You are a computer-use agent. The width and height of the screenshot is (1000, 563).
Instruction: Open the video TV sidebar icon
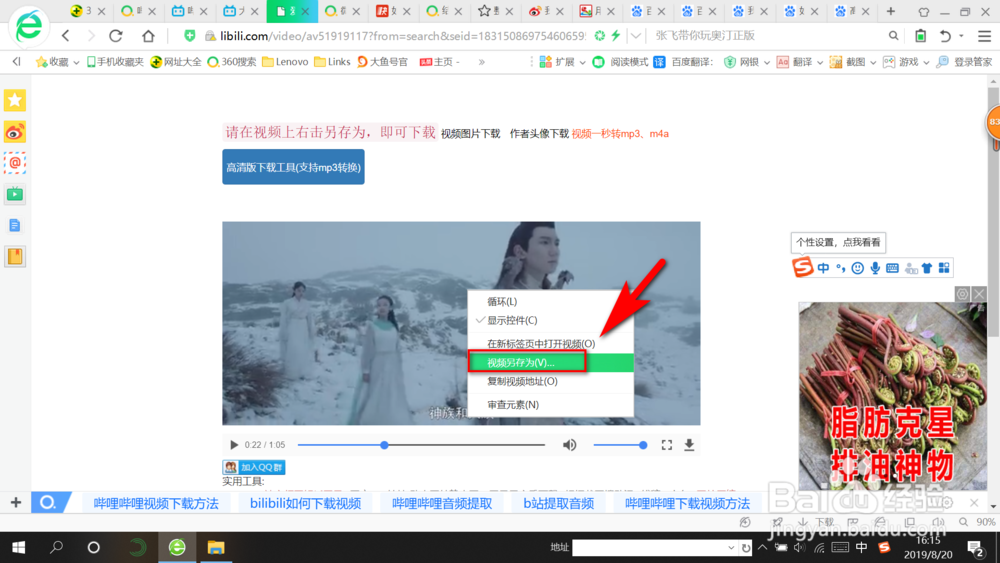(x=15, y=194)
